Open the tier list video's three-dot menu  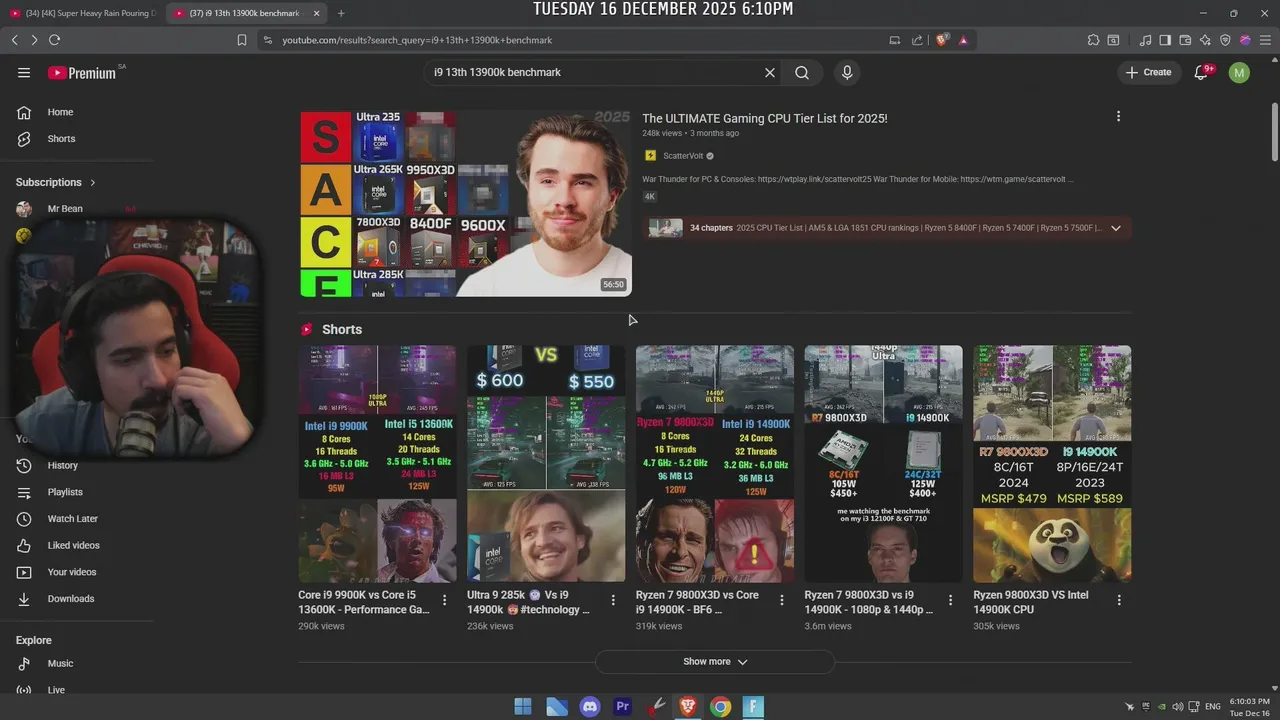pos(1118,116)
